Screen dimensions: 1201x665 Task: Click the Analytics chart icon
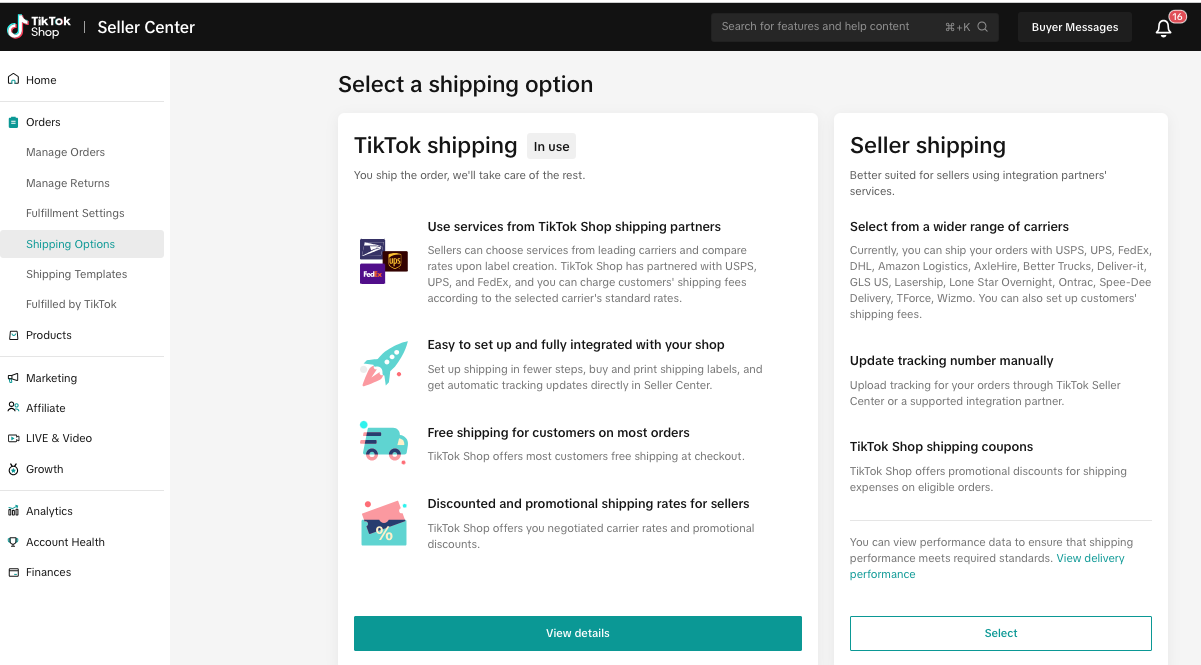coord(13,511)
